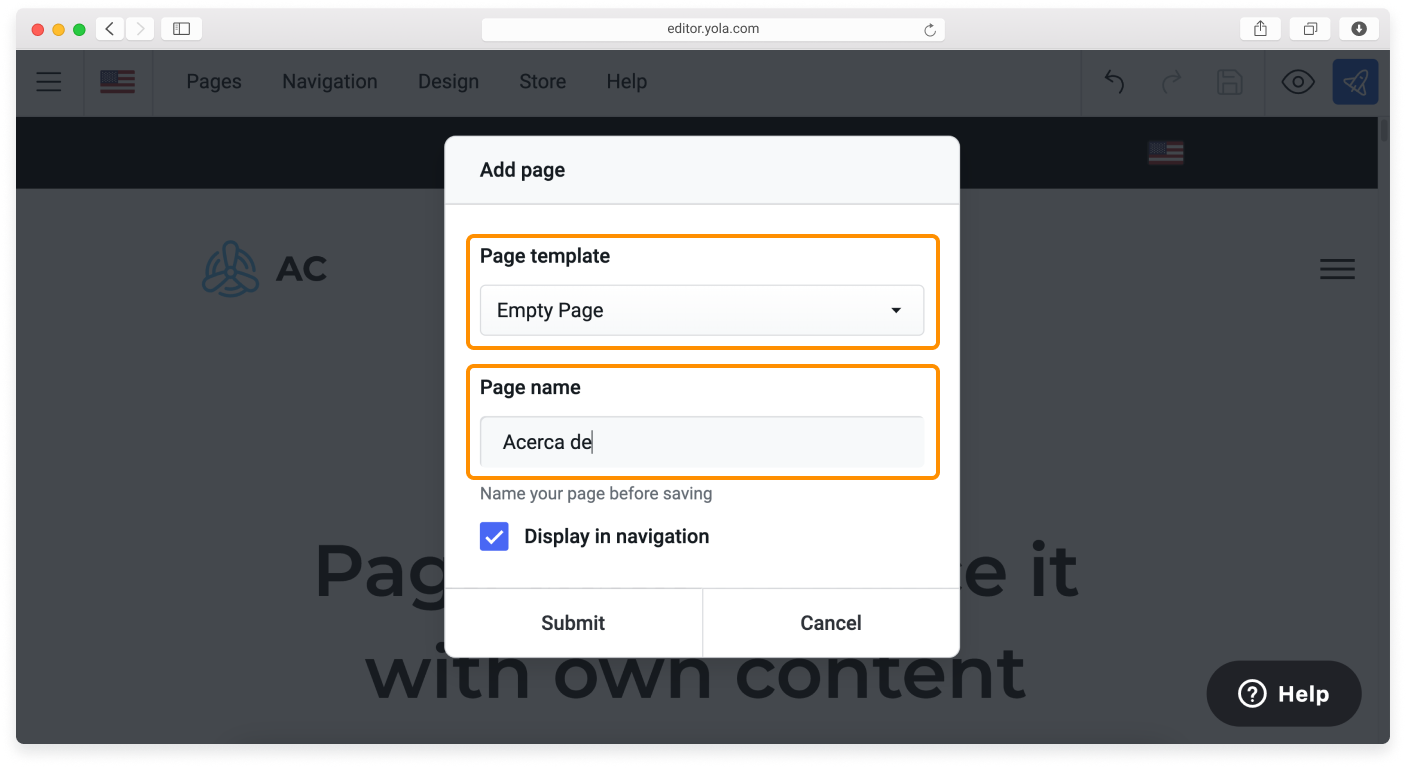Click the publish rocket icon
1406x768 pixels.
[x=1355, y=82]
